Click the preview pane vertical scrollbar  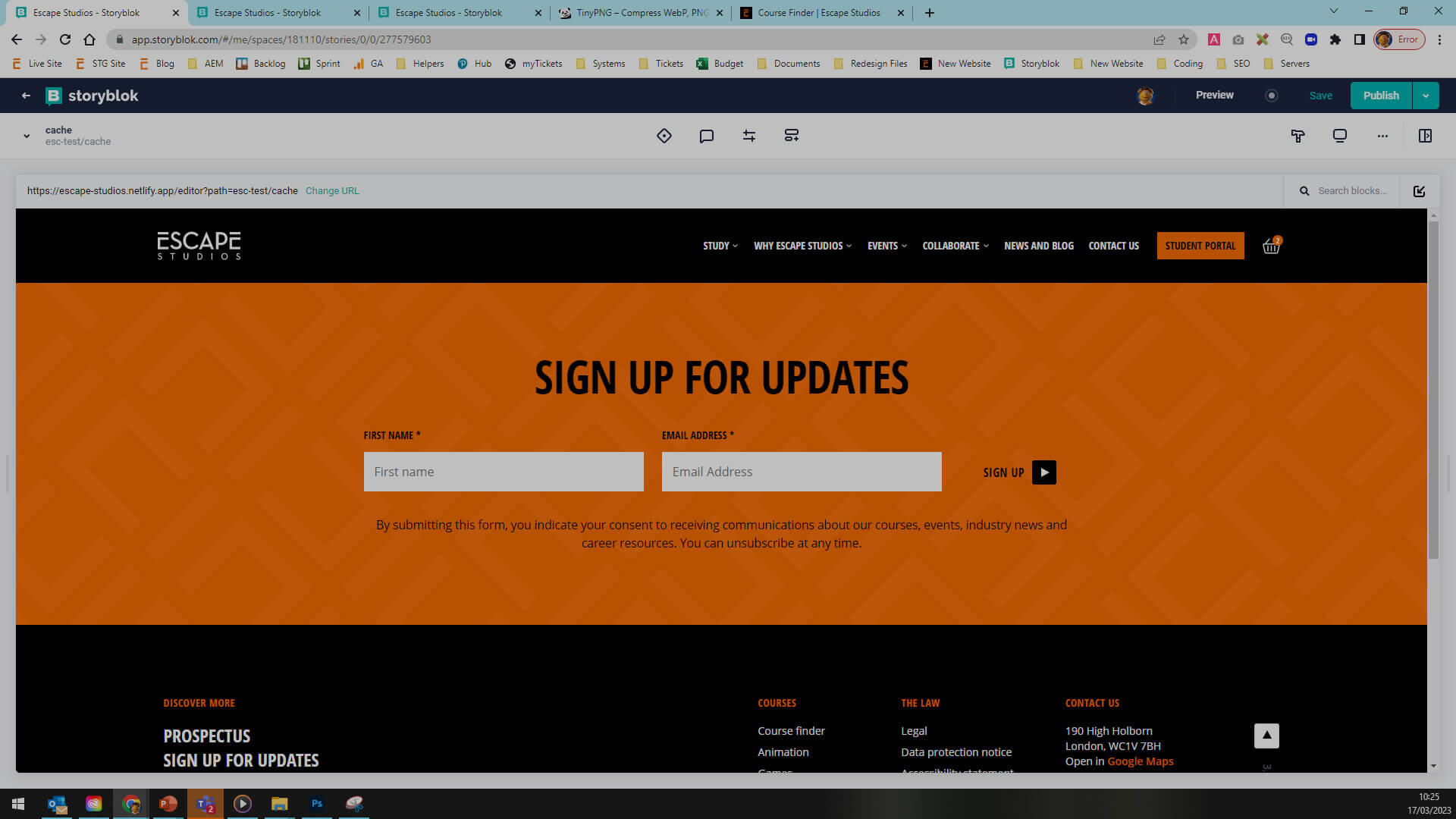[x=1433, y=390]
